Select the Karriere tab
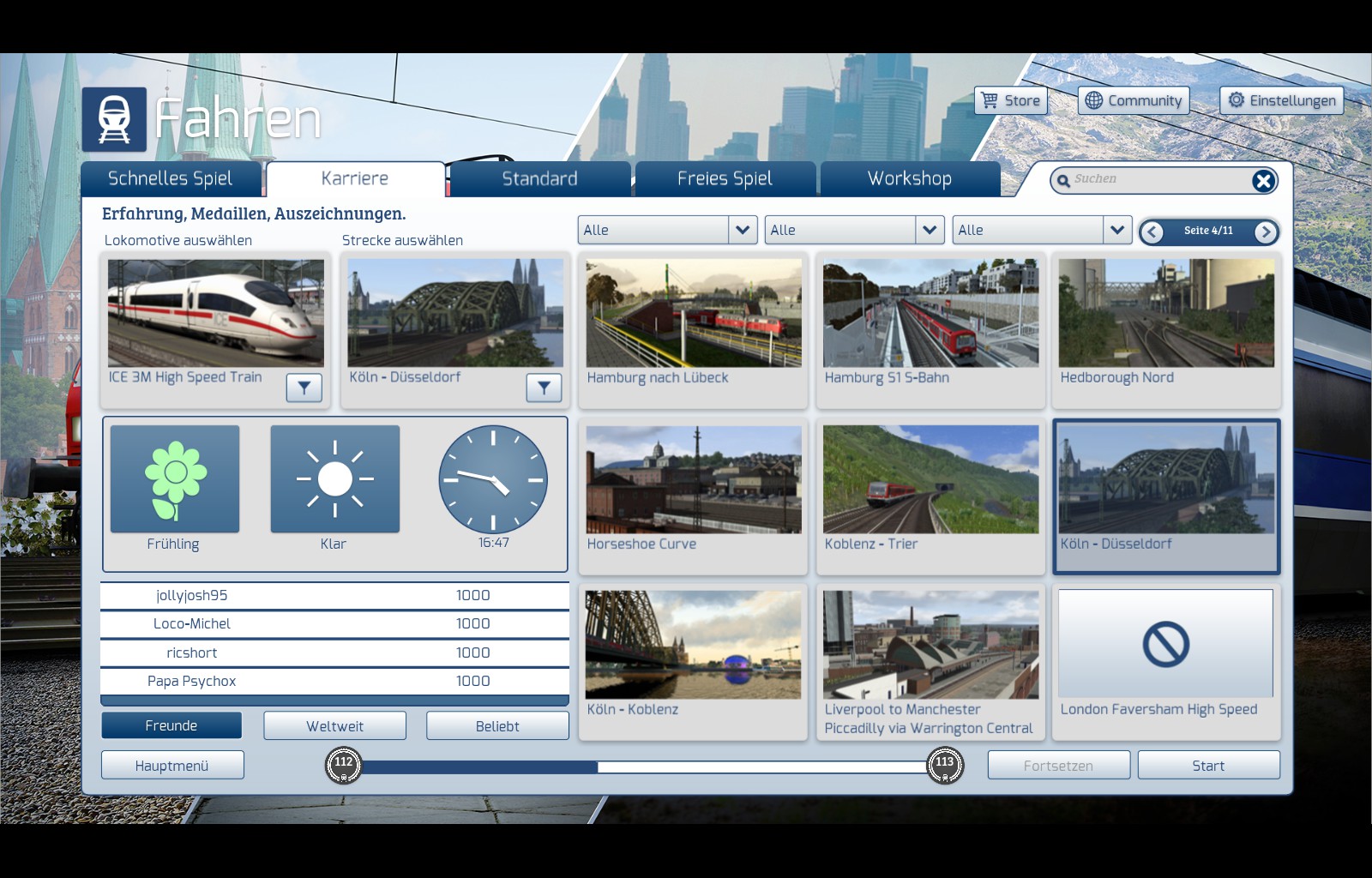This screenshot has width=1372, height=878. click(355, 178)
